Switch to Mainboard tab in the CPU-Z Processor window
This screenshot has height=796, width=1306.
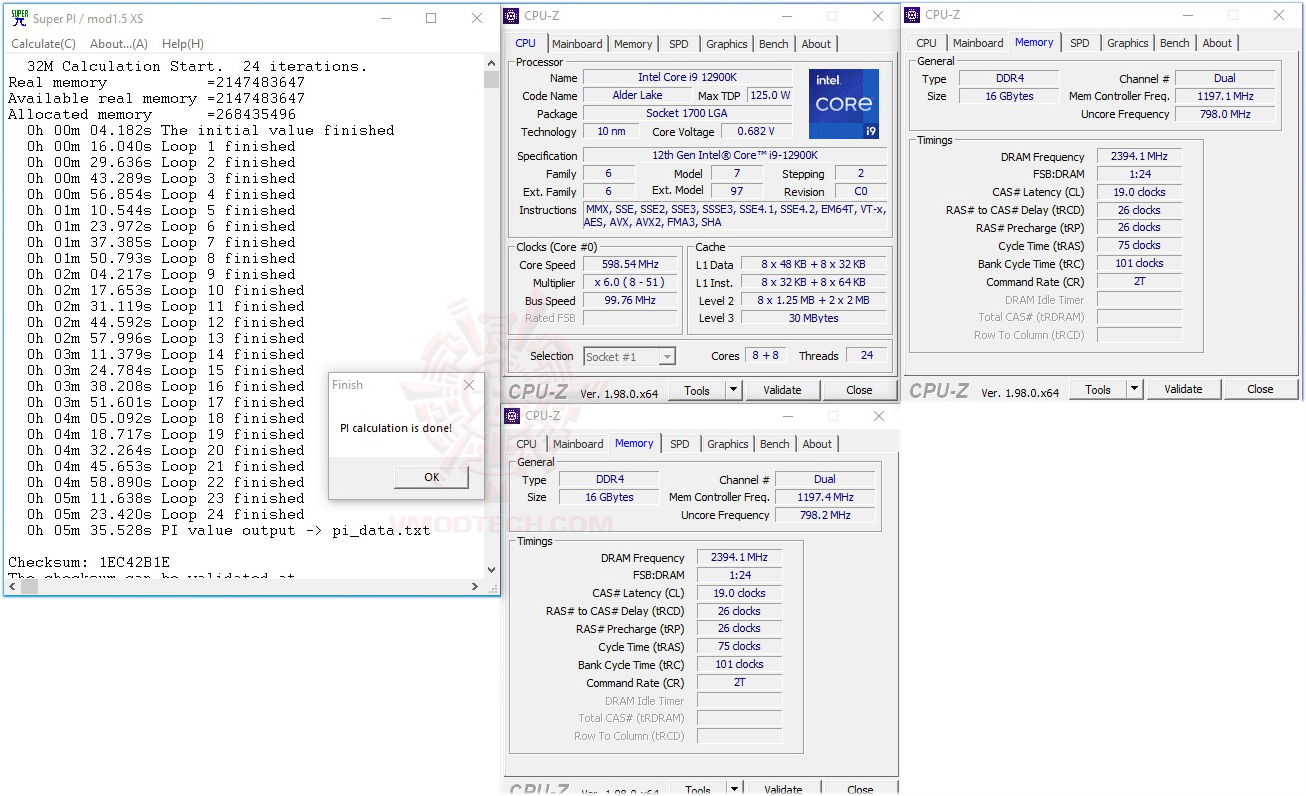pyautogui.click(x=577, y=44)
